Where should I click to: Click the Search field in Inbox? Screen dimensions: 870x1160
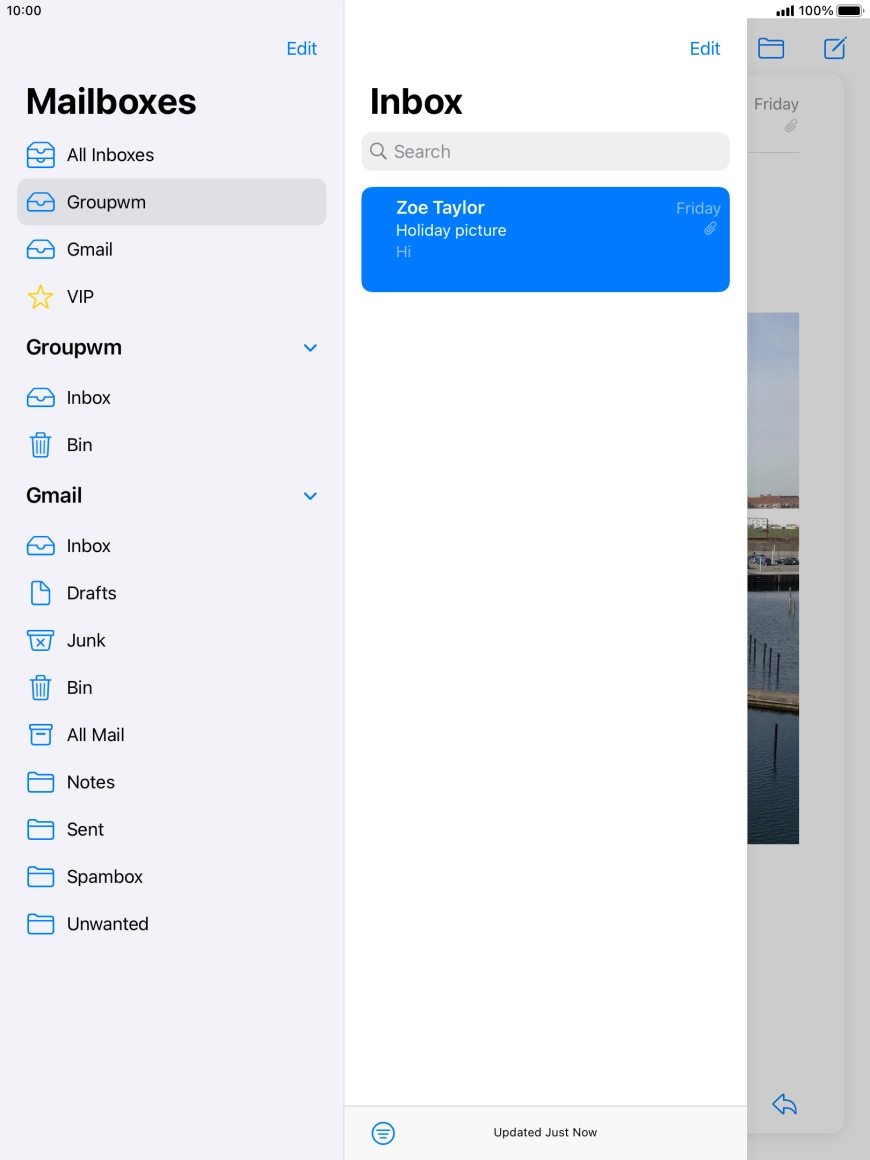545,152
